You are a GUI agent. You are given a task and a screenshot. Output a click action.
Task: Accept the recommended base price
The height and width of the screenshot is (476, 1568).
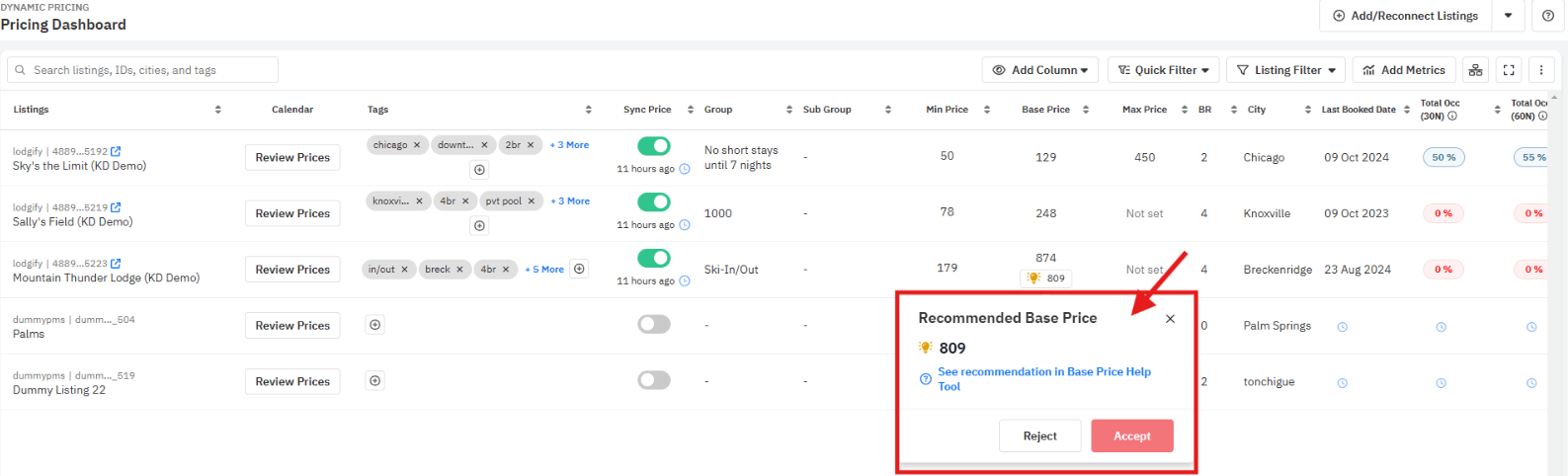[1131, 436]
